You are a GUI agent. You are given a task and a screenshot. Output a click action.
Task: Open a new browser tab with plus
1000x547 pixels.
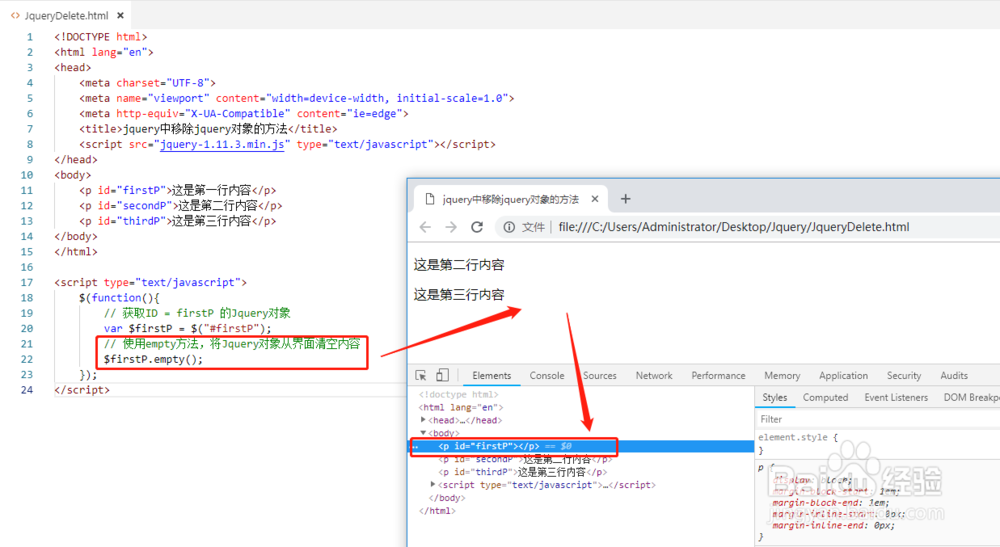626,199
